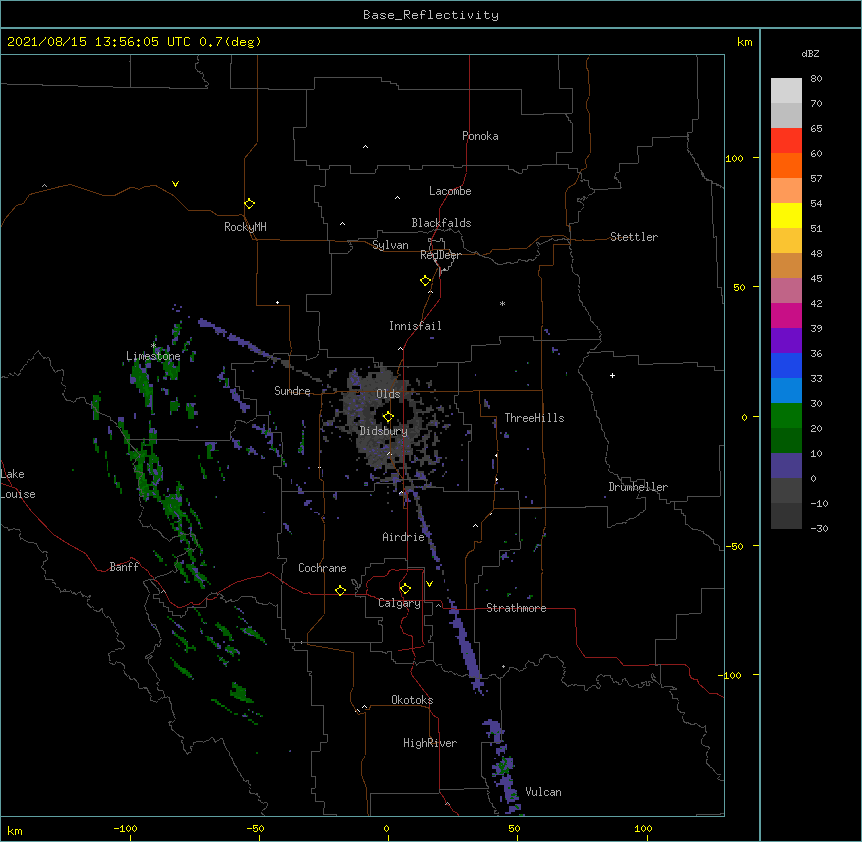Select white asterisk marker east of Innisfail
This screenshot has height=842, width=862.
point(502,303)
